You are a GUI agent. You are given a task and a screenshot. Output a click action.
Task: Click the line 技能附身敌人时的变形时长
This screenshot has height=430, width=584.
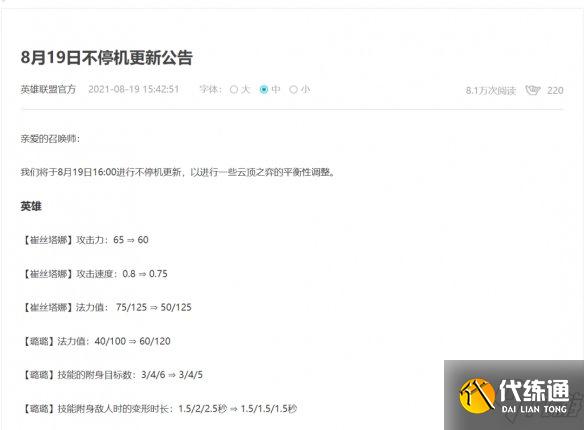[x=160, y=409]
